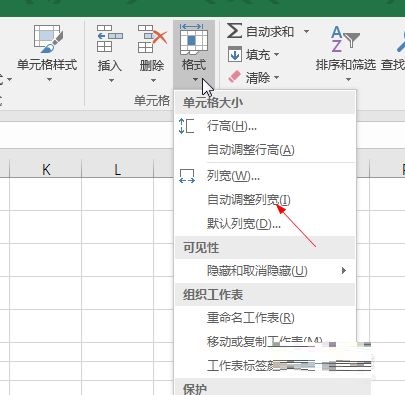This screenshot has width=405, height=395.
Task: Click the Format (格式) ribbon icon
Action: (x=194, y=39)
